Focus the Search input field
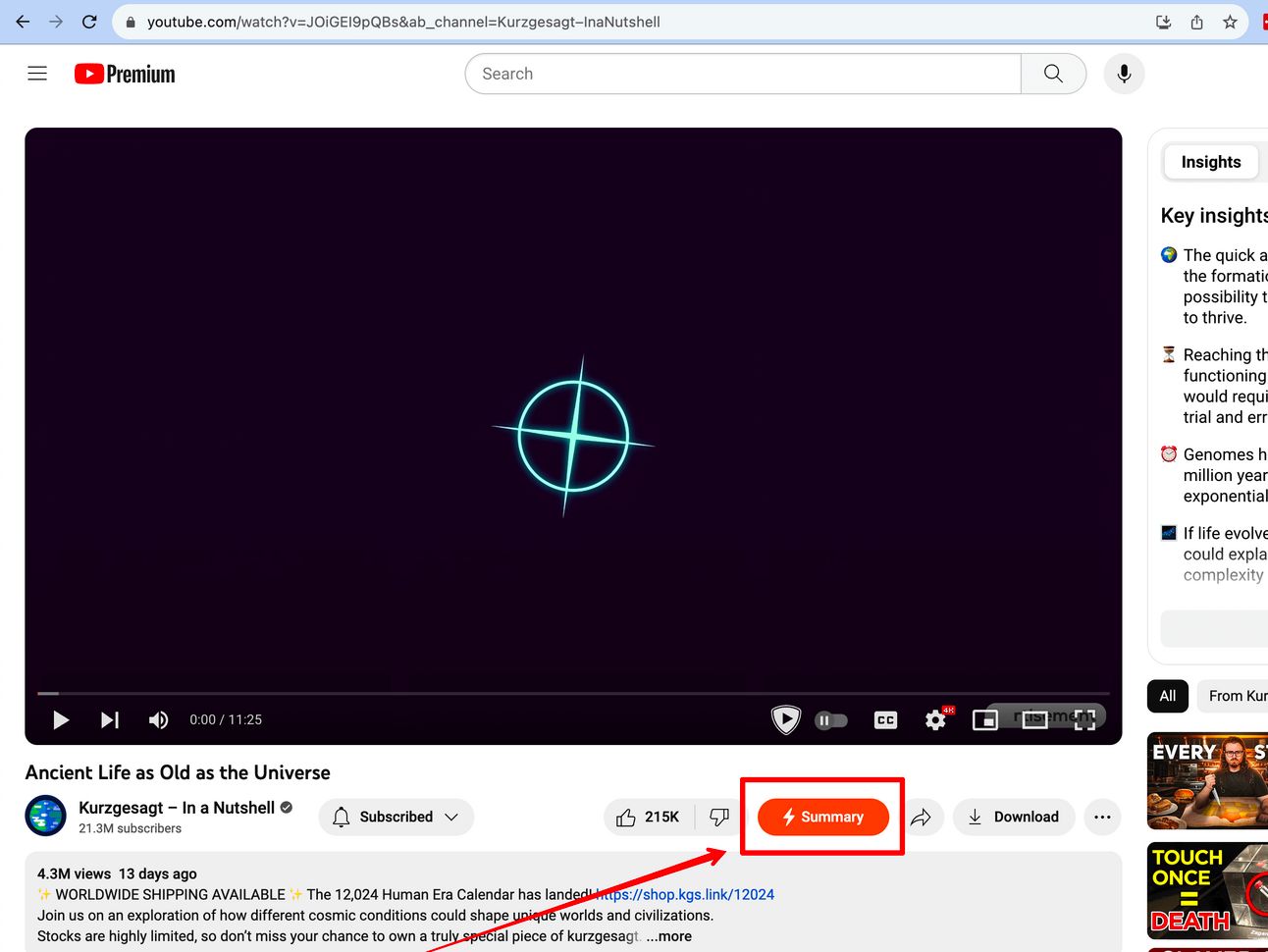Image resolution: width=1268 pixels, height=952 pixels. coord(743,74)
